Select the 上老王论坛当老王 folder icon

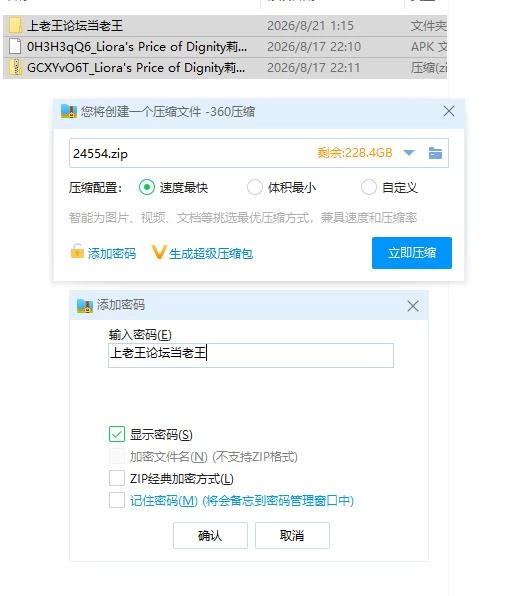click(15, 25)
